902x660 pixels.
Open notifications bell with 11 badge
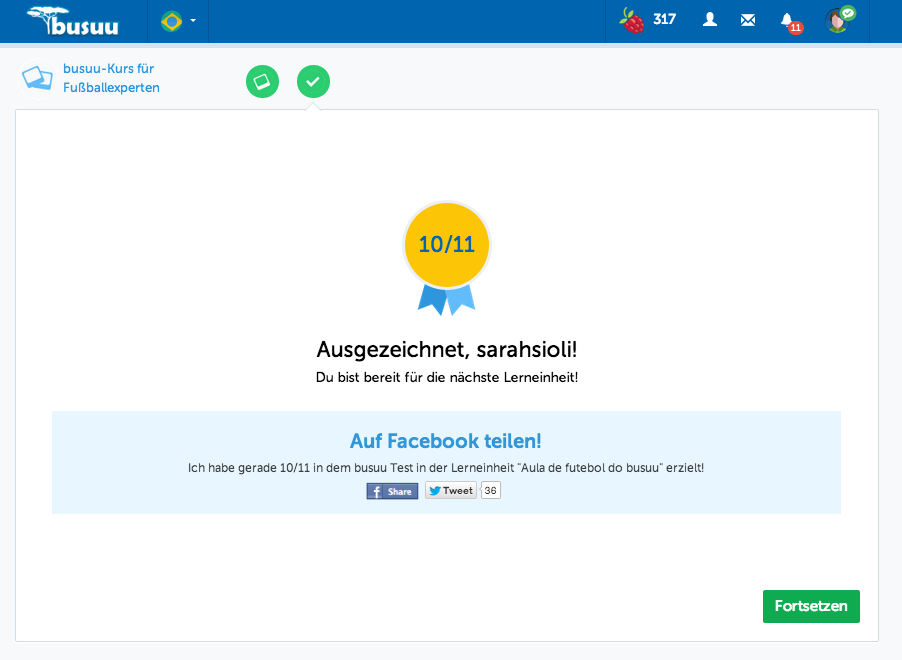pos(791,22)
